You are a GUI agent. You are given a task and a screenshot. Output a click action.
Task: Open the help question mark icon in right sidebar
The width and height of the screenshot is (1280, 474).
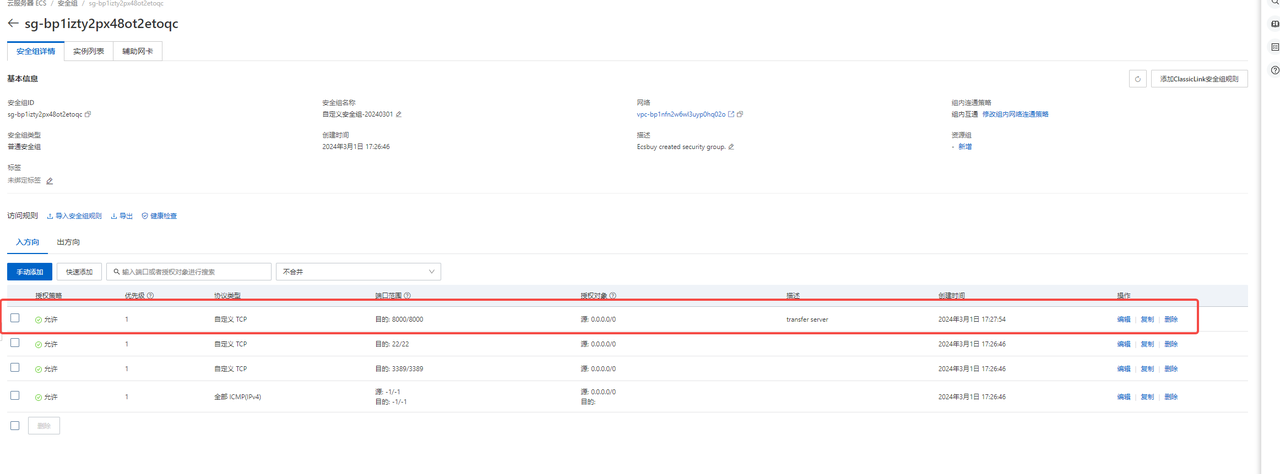(x=1275, y=70)
